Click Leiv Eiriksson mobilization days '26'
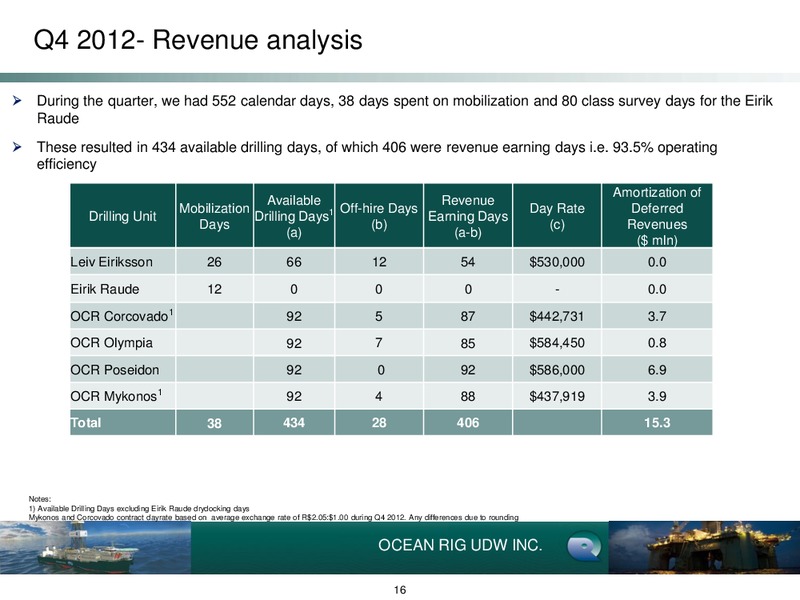The image size is (800, 600). [214, 262]
